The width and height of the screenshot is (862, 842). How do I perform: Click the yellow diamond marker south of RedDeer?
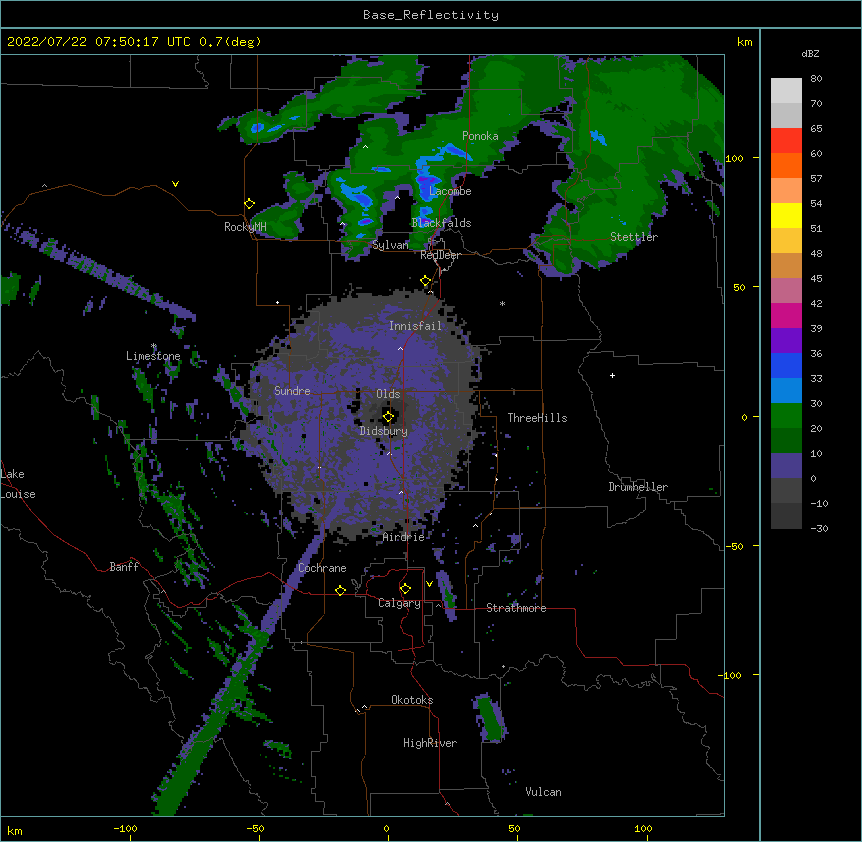pyautogui.click(x=426, y=281)
